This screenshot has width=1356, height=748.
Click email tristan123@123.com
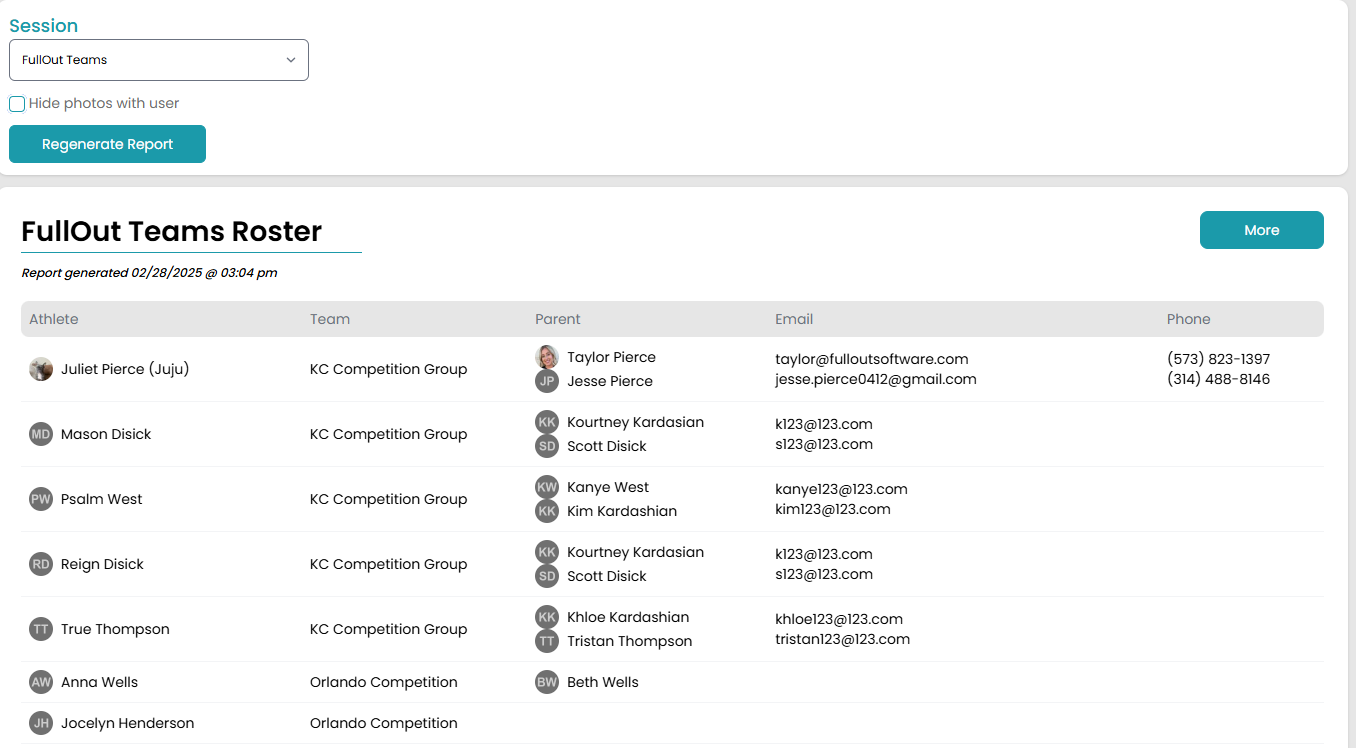[843, 639]
